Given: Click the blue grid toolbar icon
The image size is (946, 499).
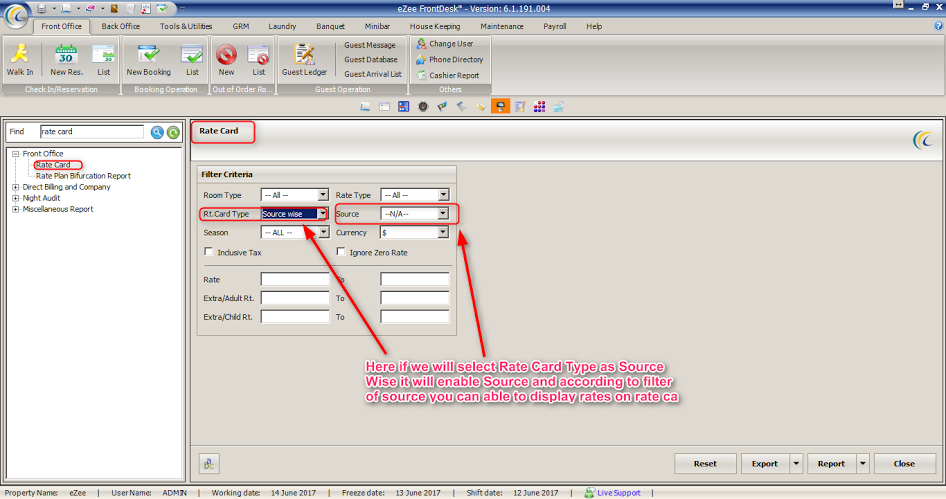Looking at the screenshot, I should point(404,107).
